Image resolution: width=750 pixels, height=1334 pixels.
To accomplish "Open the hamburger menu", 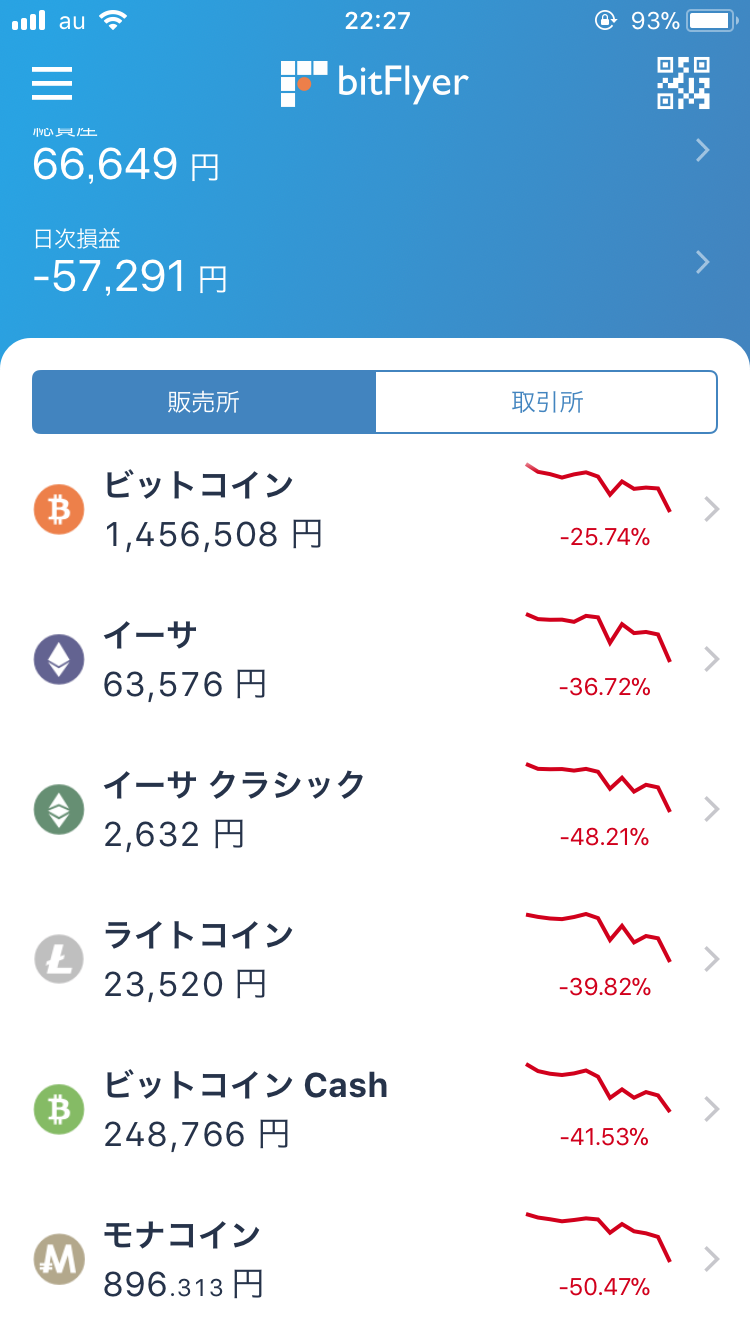I will 52,83.
